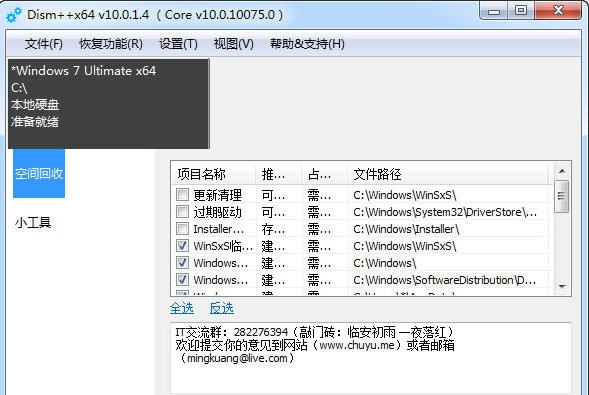The height and width of the screenshot is (395, 589).
Task: Select the Installer… row name
Action: tap(218, 229)
